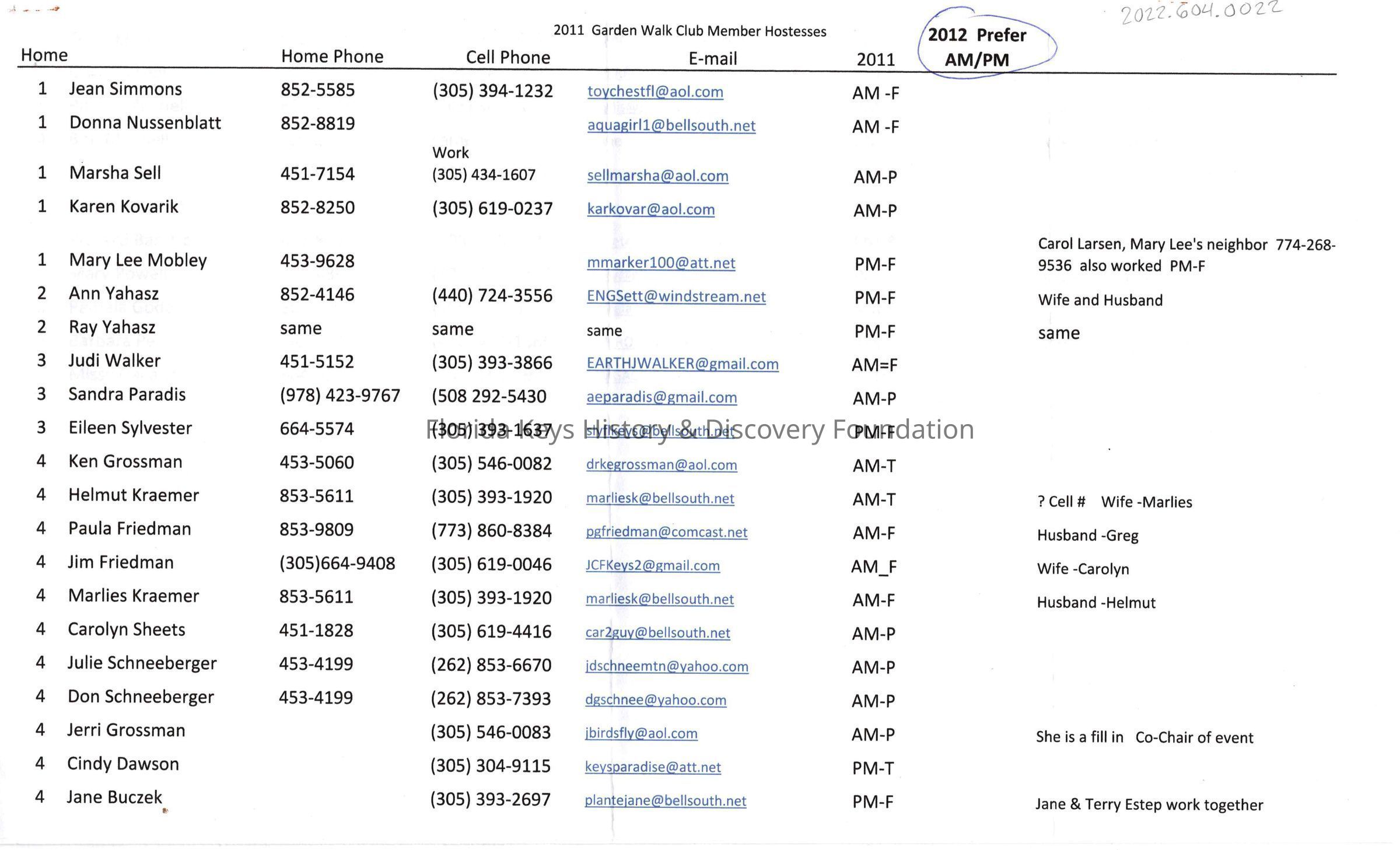Screen dimensions: 1400x850
Task: Open keysparadise@att.net email link
Action: 653,767
